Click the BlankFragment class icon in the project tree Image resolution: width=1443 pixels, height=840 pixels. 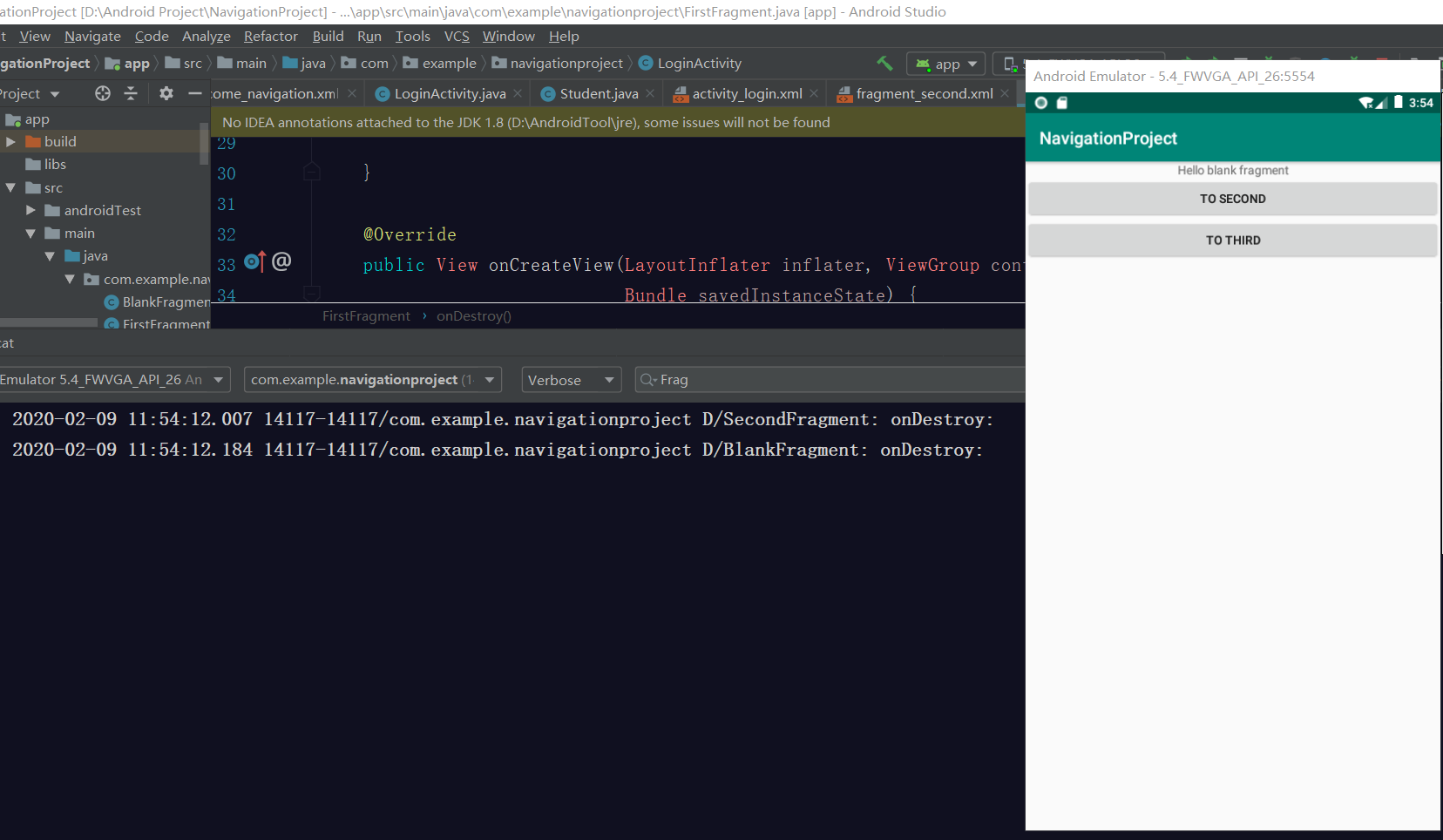click(112, 302)
